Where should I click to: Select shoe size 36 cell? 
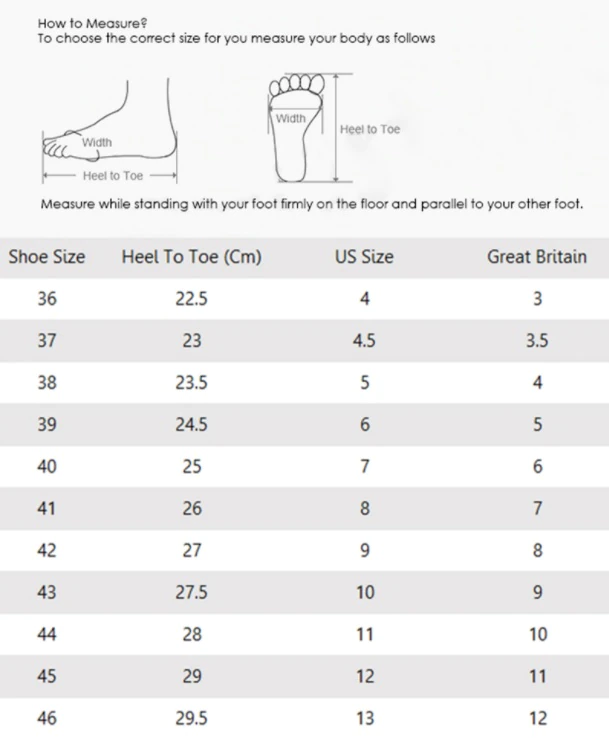tap(47, 298)
